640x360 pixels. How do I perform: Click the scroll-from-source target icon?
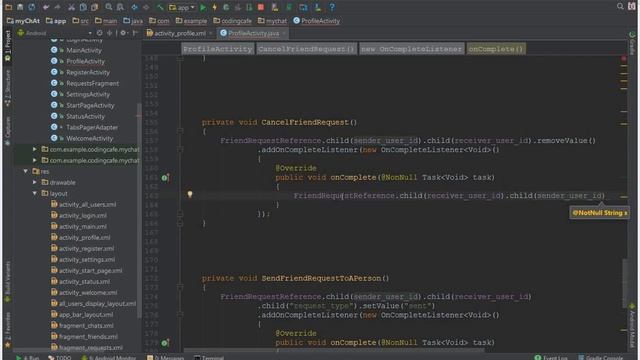[100, 33]
